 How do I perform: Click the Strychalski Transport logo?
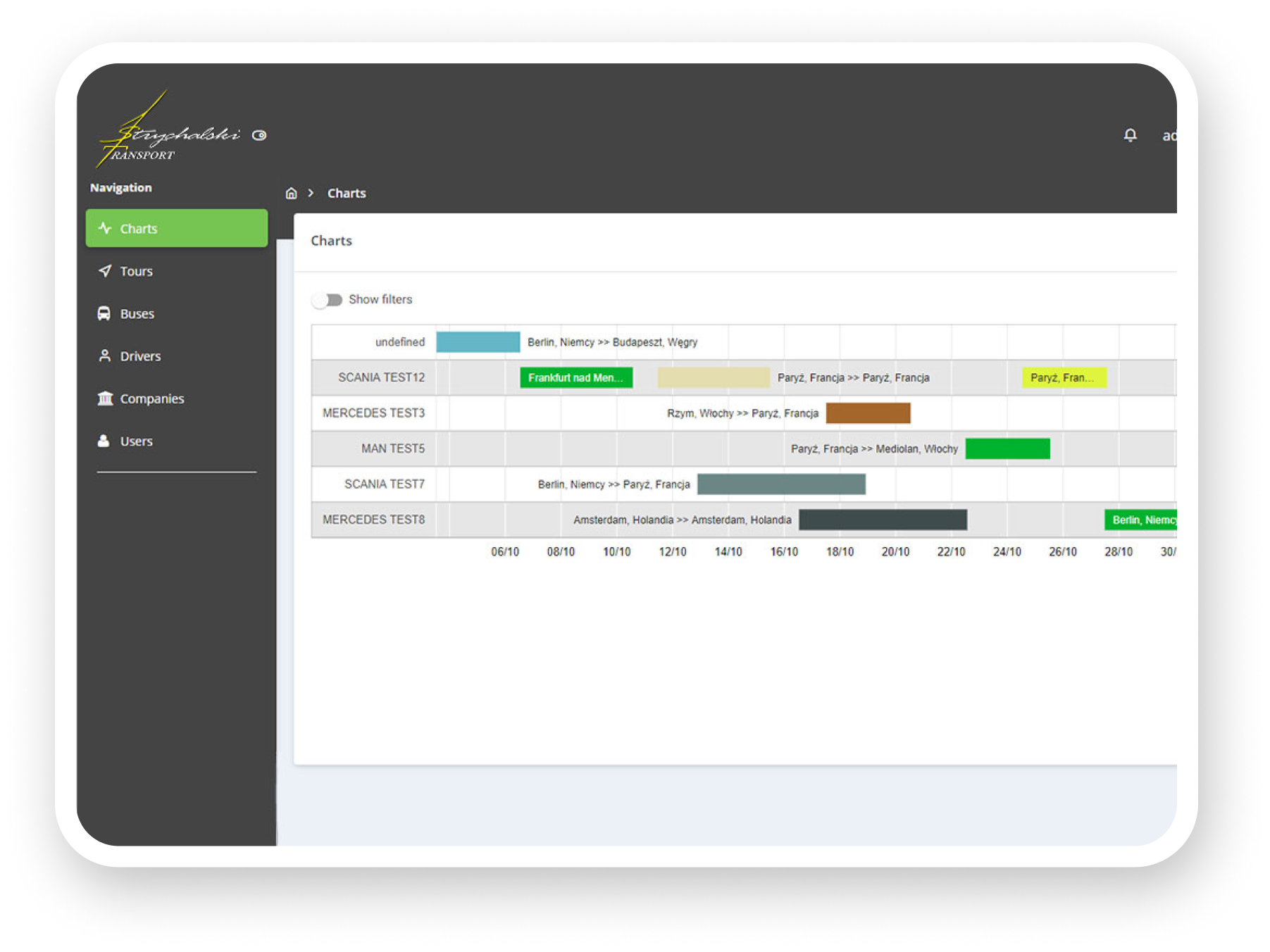pos(169,134)
